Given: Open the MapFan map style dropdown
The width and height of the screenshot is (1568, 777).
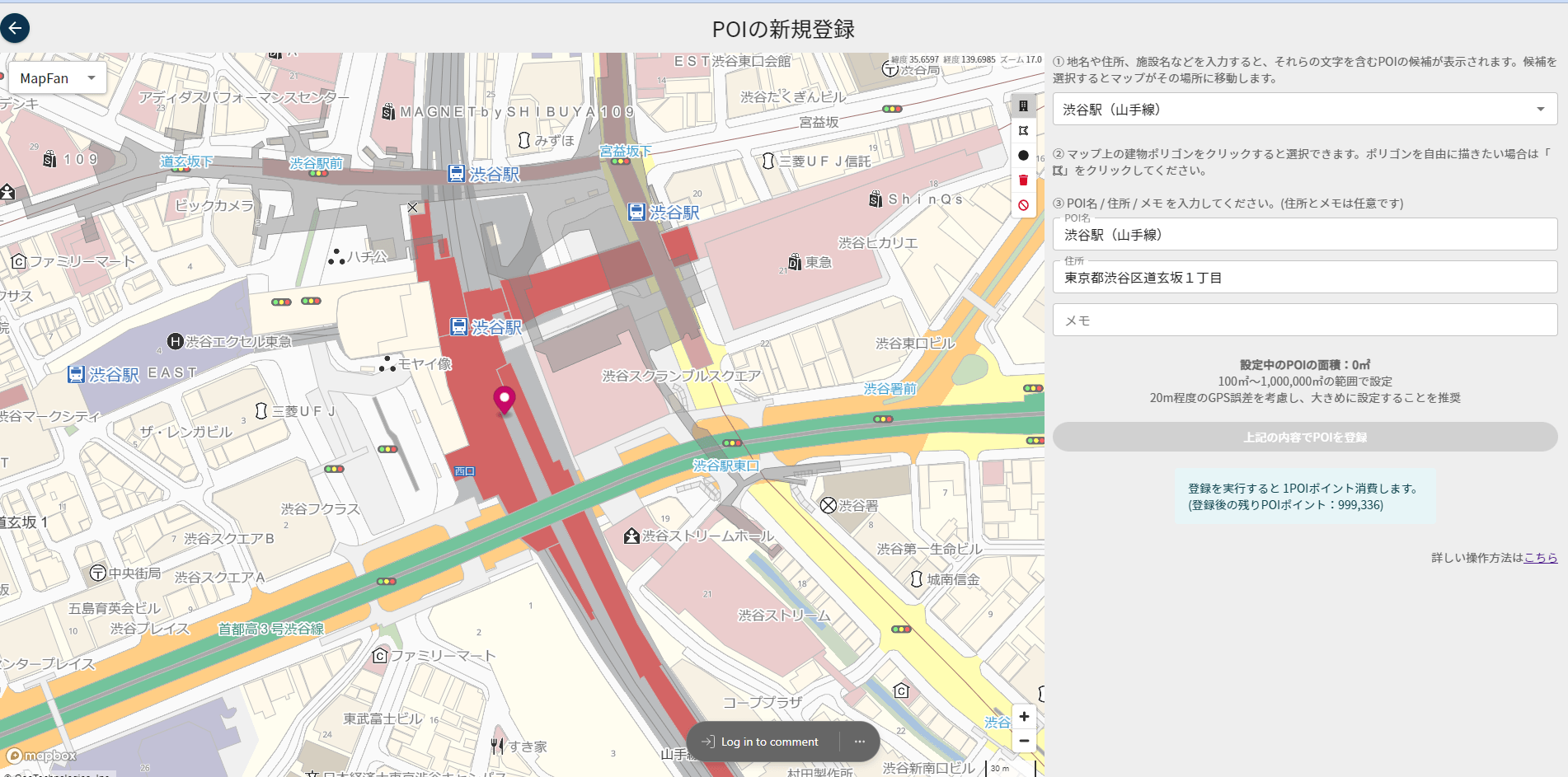Looking at the screenshot, I should coord(56,77).
